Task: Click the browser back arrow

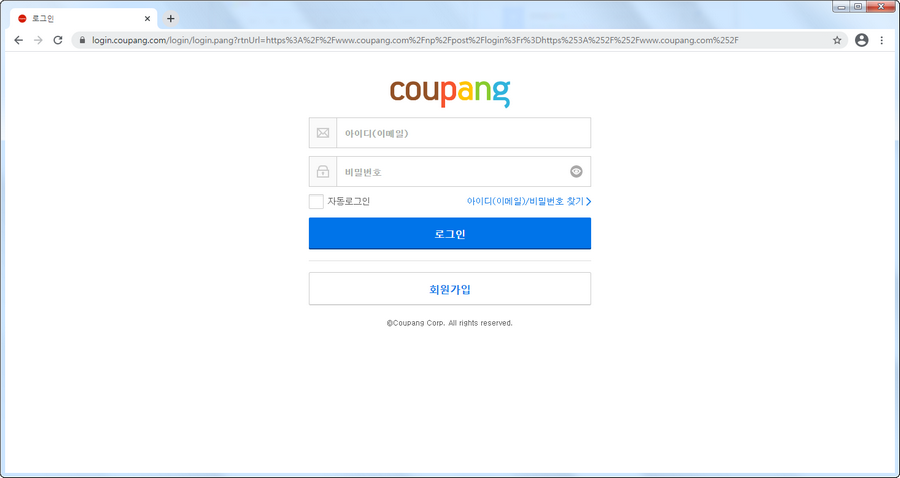Action: [18, 40]
